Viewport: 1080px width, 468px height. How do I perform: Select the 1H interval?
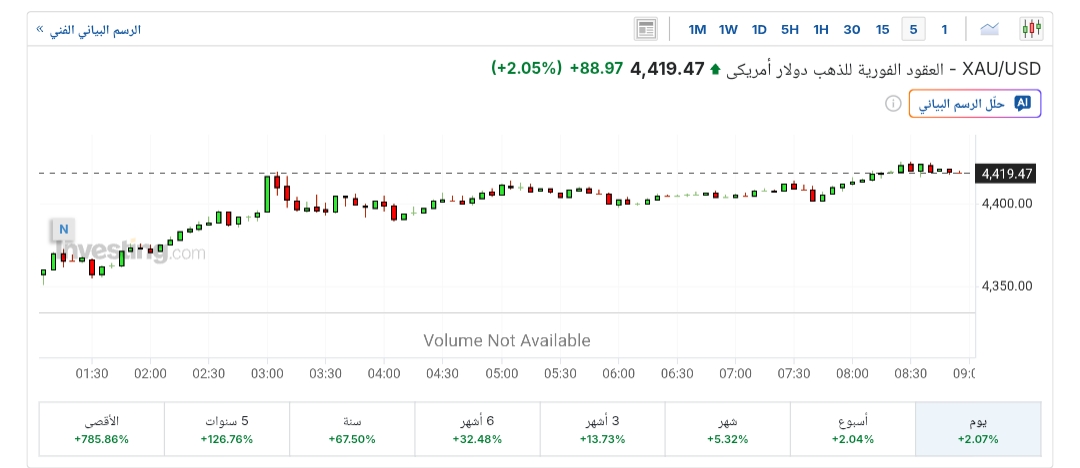(x=821, y=29)
